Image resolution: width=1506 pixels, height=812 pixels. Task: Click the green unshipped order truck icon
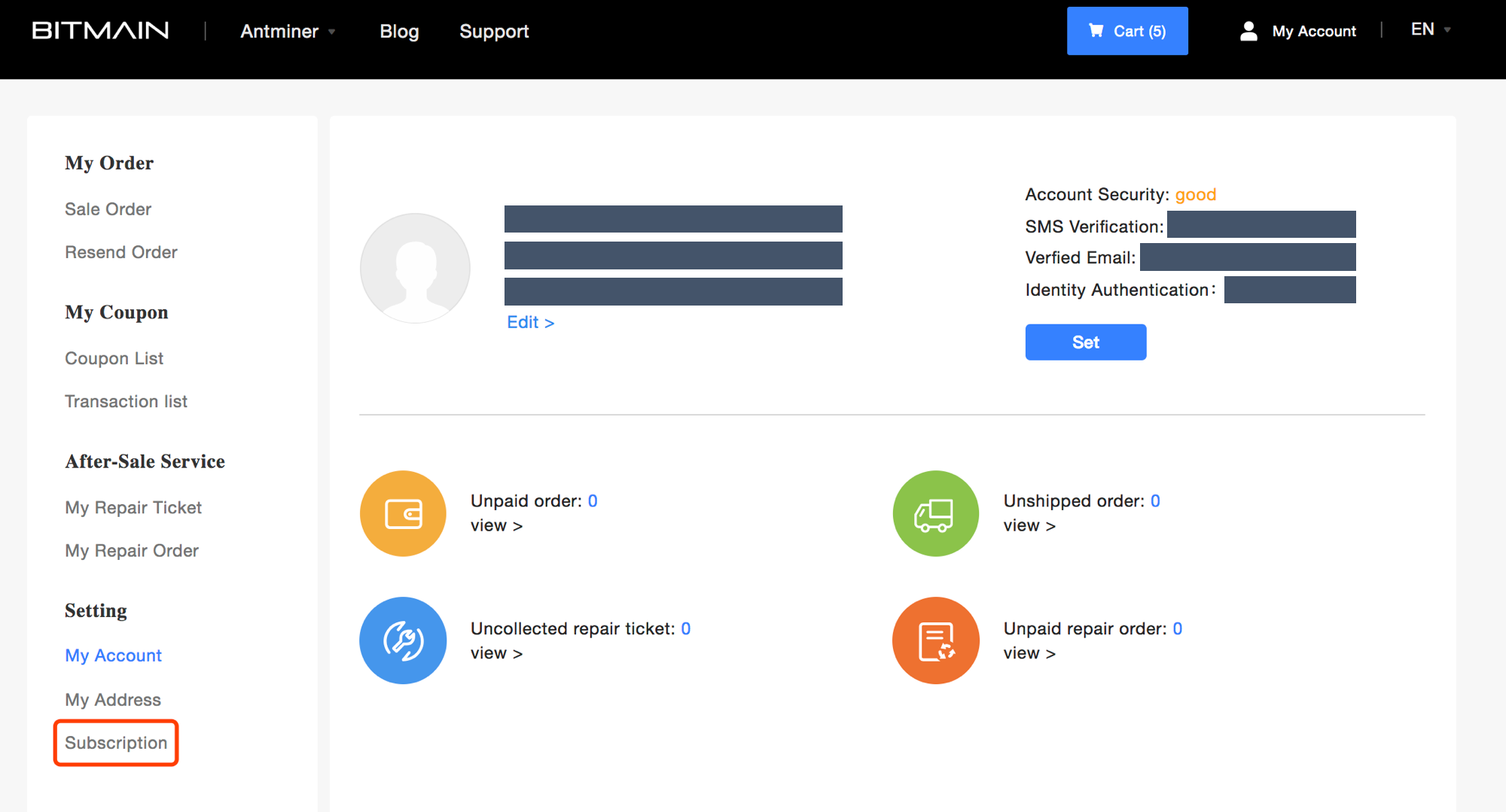click(x=935, y=513)
